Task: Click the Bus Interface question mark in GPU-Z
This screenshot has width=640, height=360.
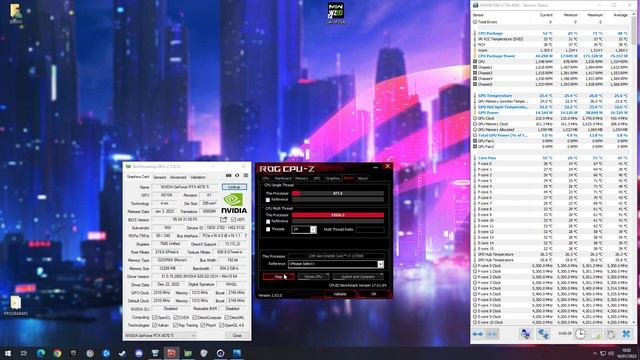Action: pyautogui.click(x=246, y=236)
